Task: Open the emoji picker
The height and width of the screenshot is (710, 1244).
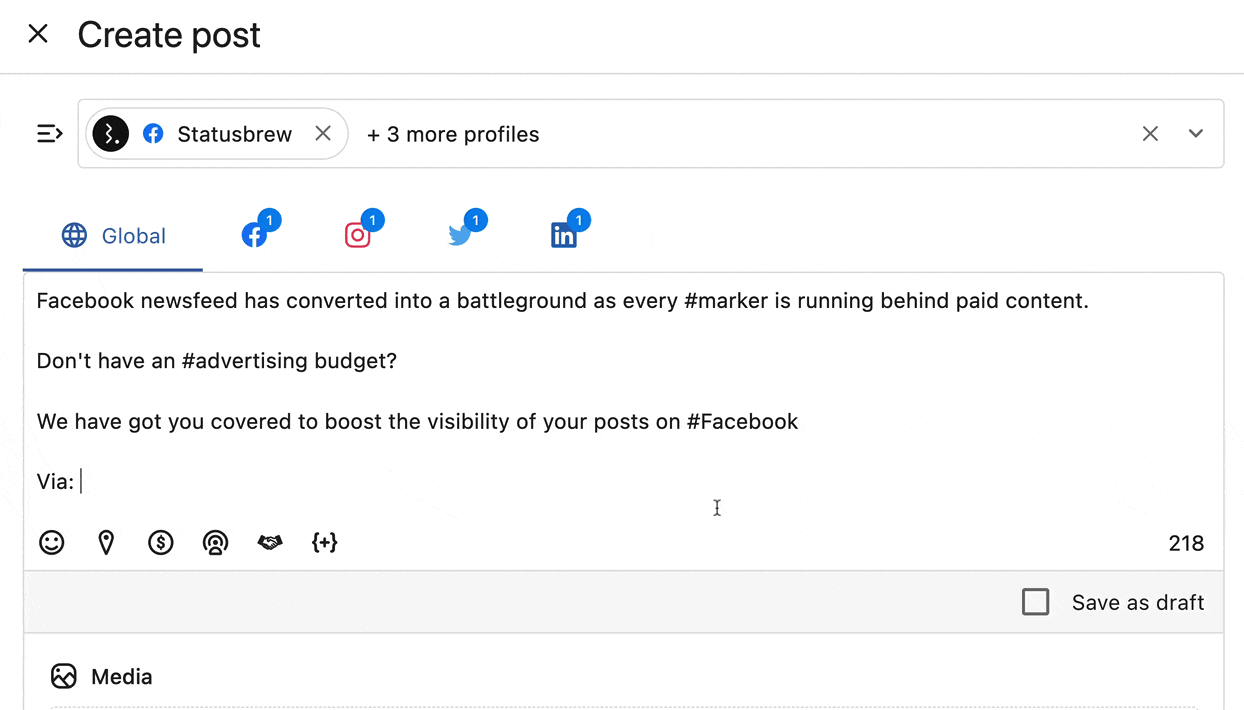Action: coord(52,542)
